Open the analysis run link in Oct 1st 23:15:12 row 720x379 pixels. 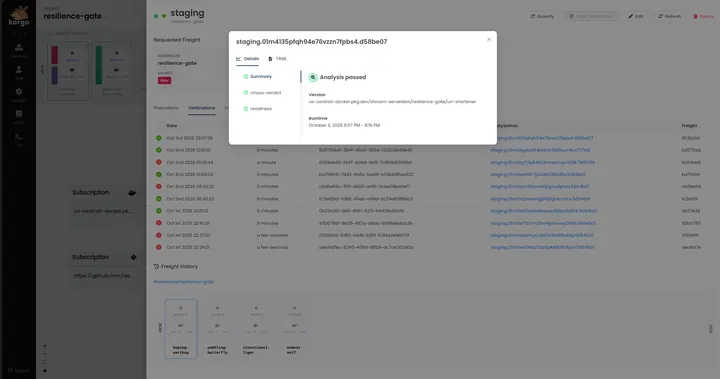[543, 211]
